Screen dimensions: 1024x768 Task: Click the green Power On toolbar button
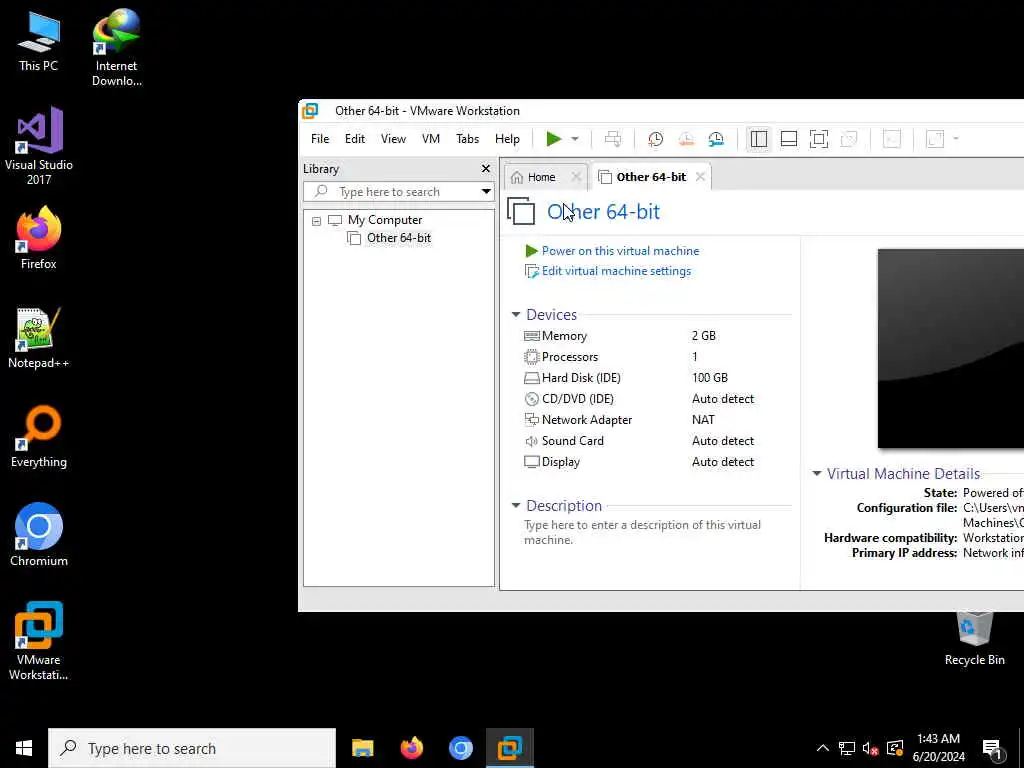tap(554, 138)
